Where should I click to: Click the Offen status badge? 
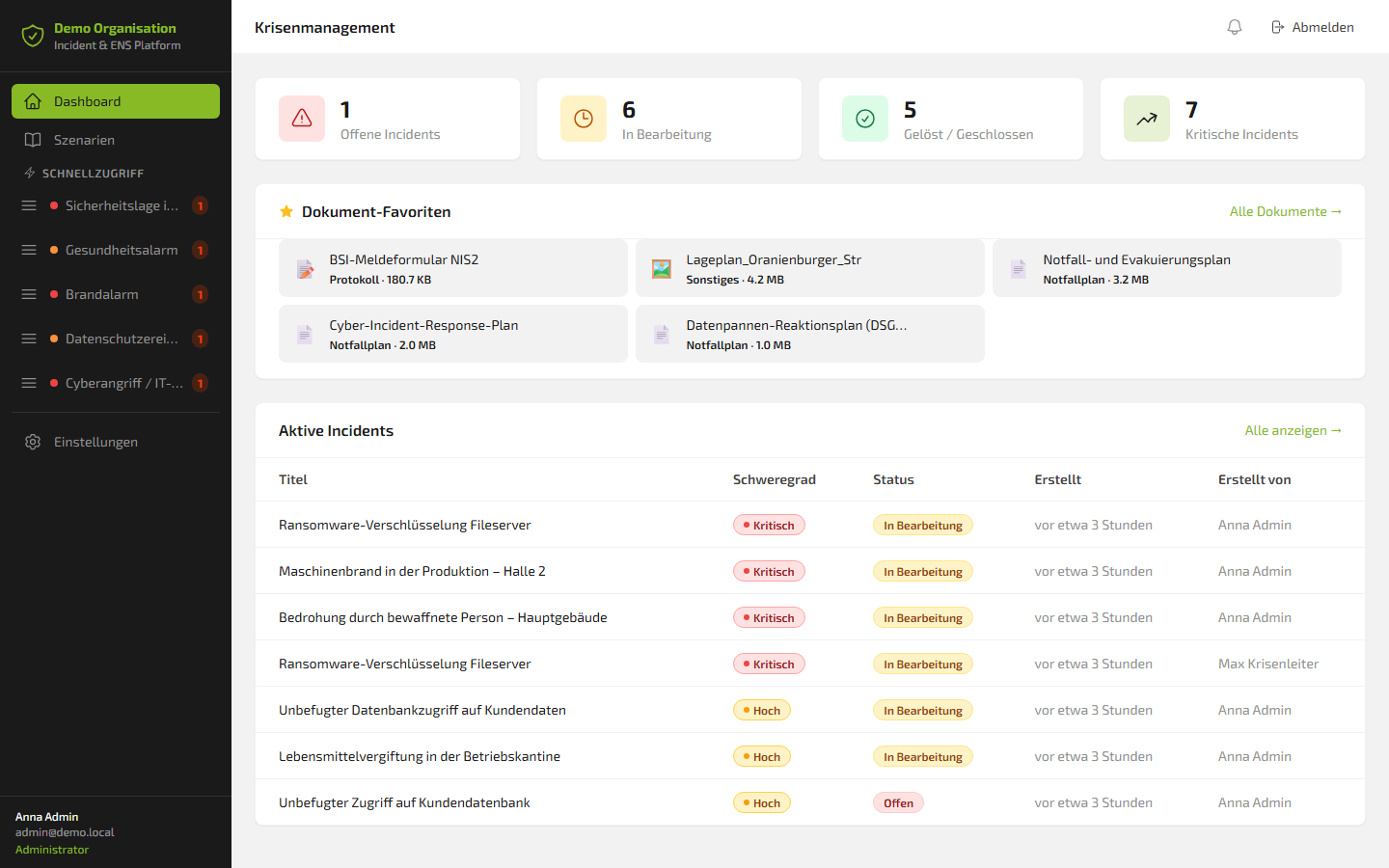898,802
